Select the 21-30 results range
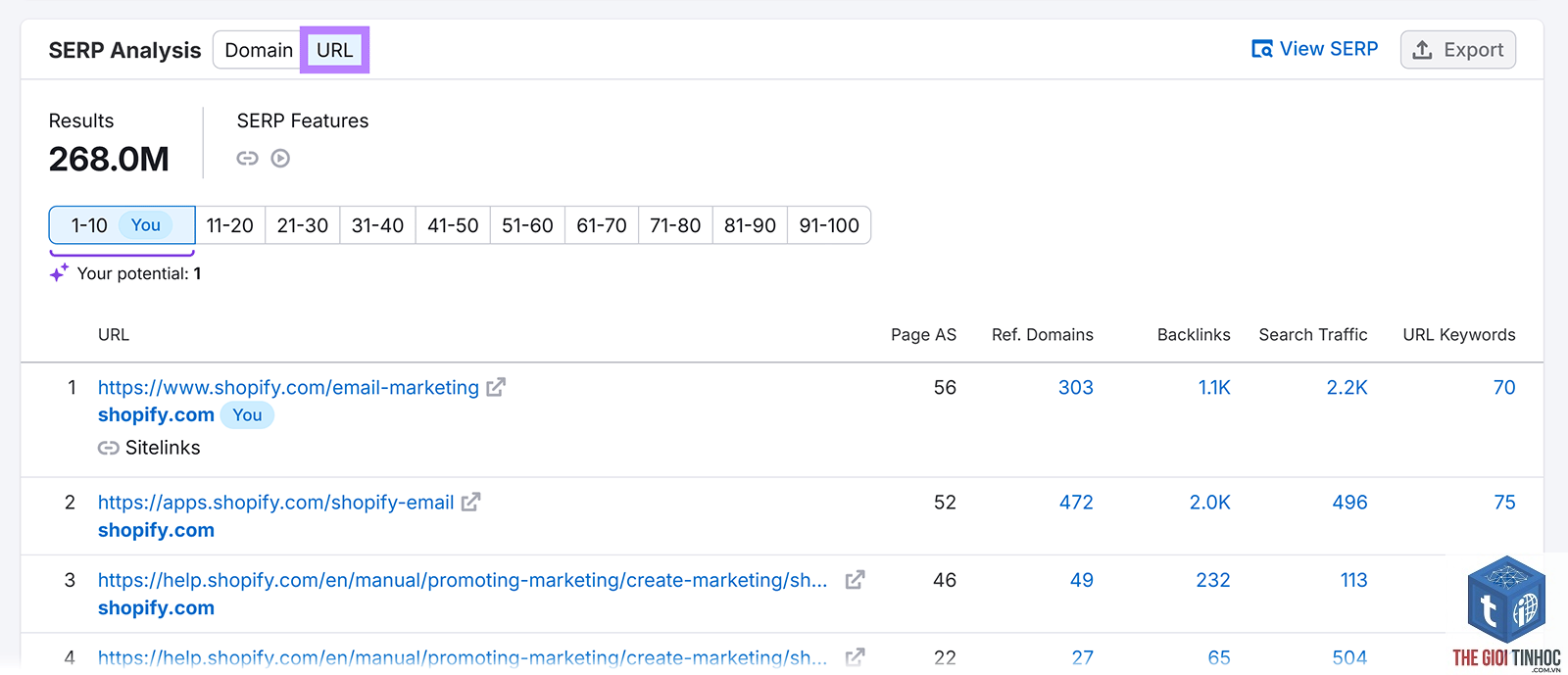This screenshot has width=1568, height=675. click(303, 225)
